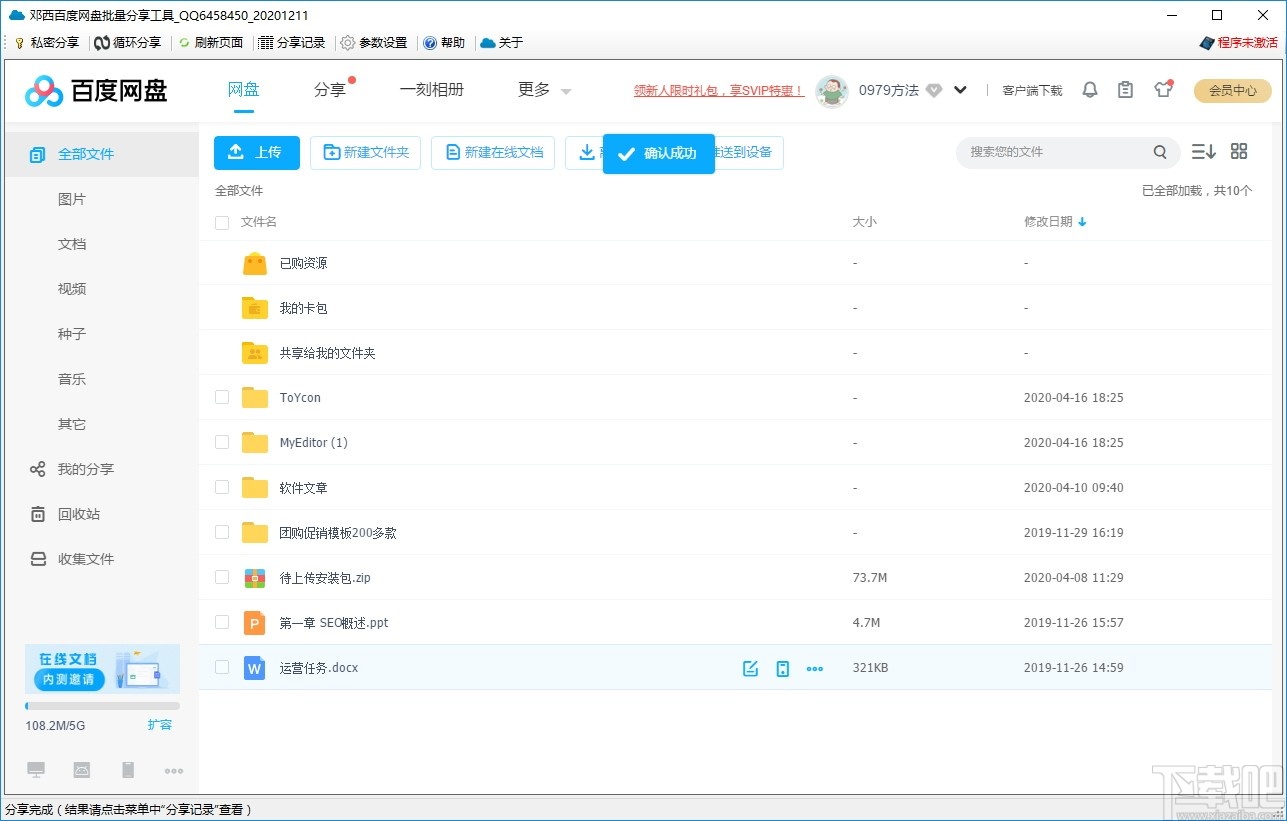
Task: Open the 会员中心 button
Action: tap(1233, 90)
